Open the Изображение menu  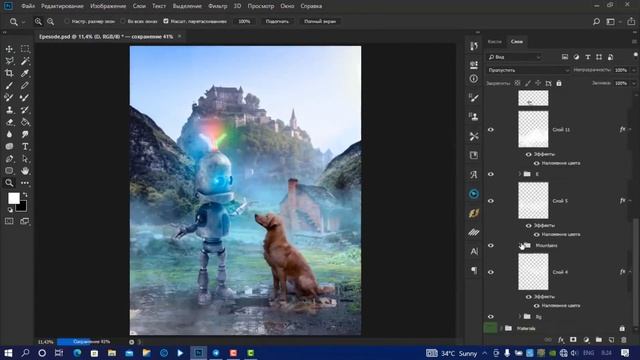(x=108, y=6)
